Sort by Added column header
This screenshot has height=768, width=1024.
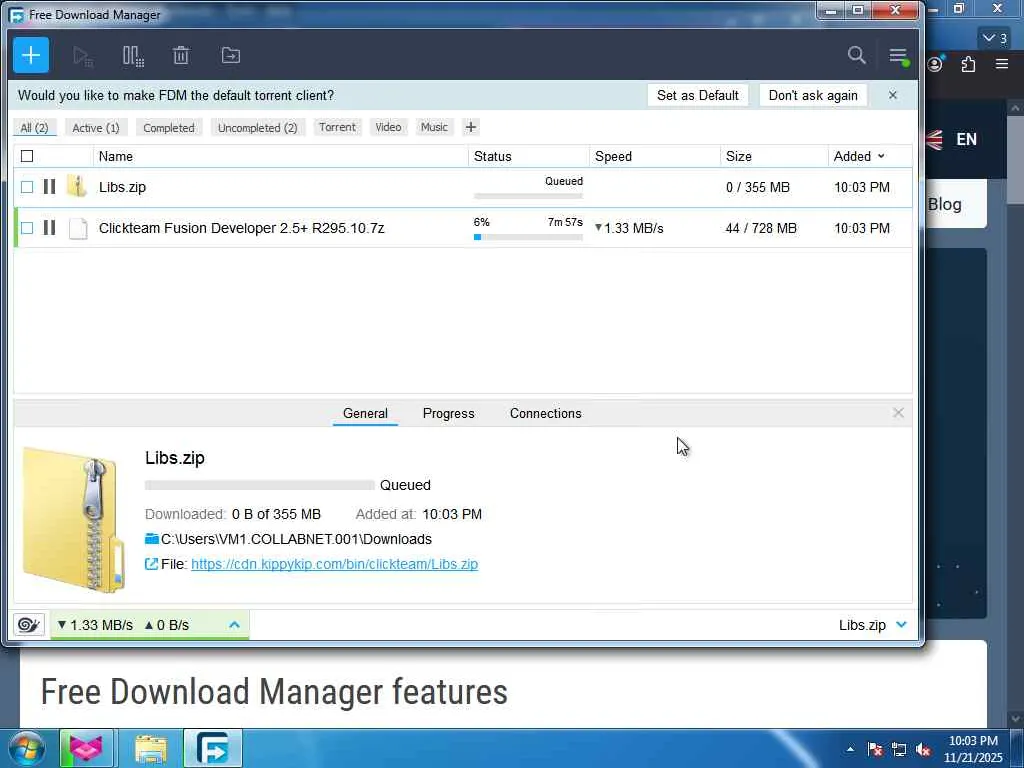pos(859,156)
